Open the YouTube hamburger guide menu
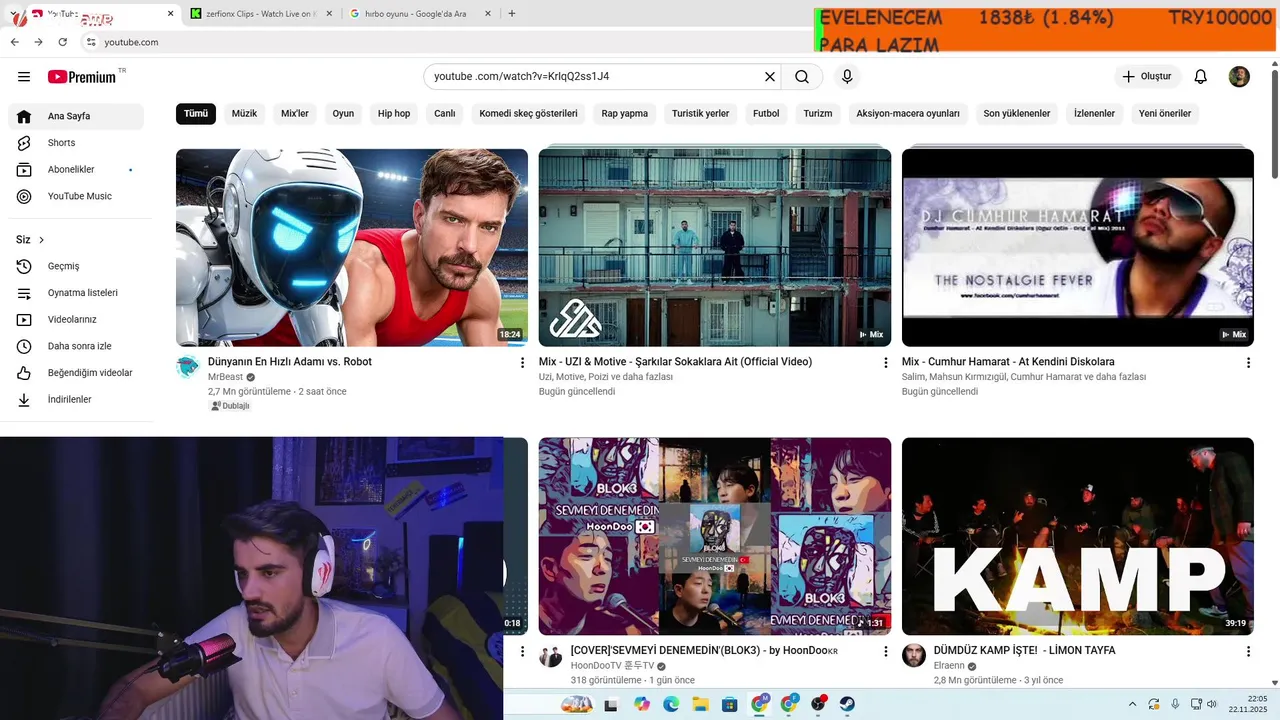 coord(24,77)
